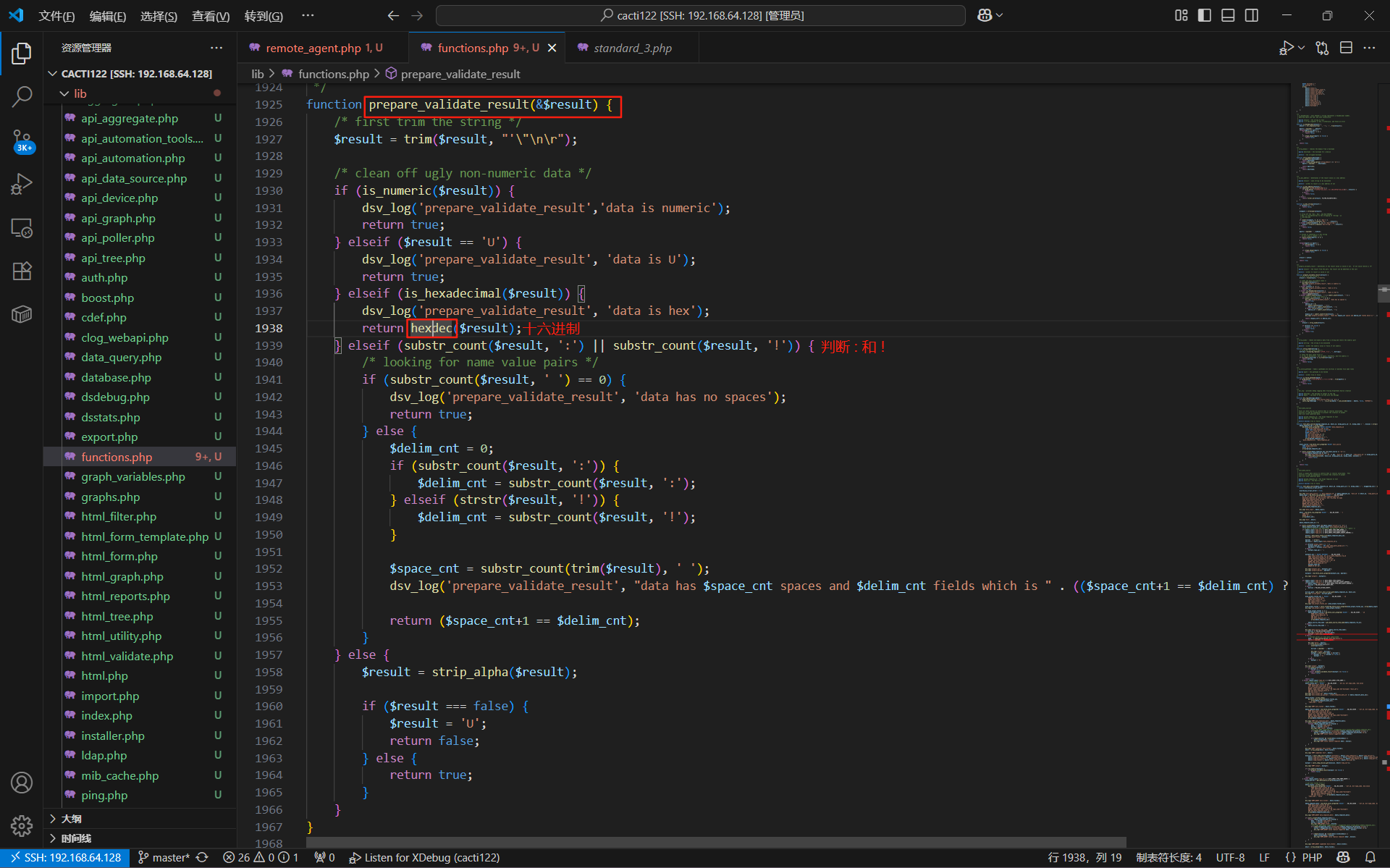
Task: Open overflow menu ellipsis in menu bar
Action: pyautogui.click(x=308, y=15)
